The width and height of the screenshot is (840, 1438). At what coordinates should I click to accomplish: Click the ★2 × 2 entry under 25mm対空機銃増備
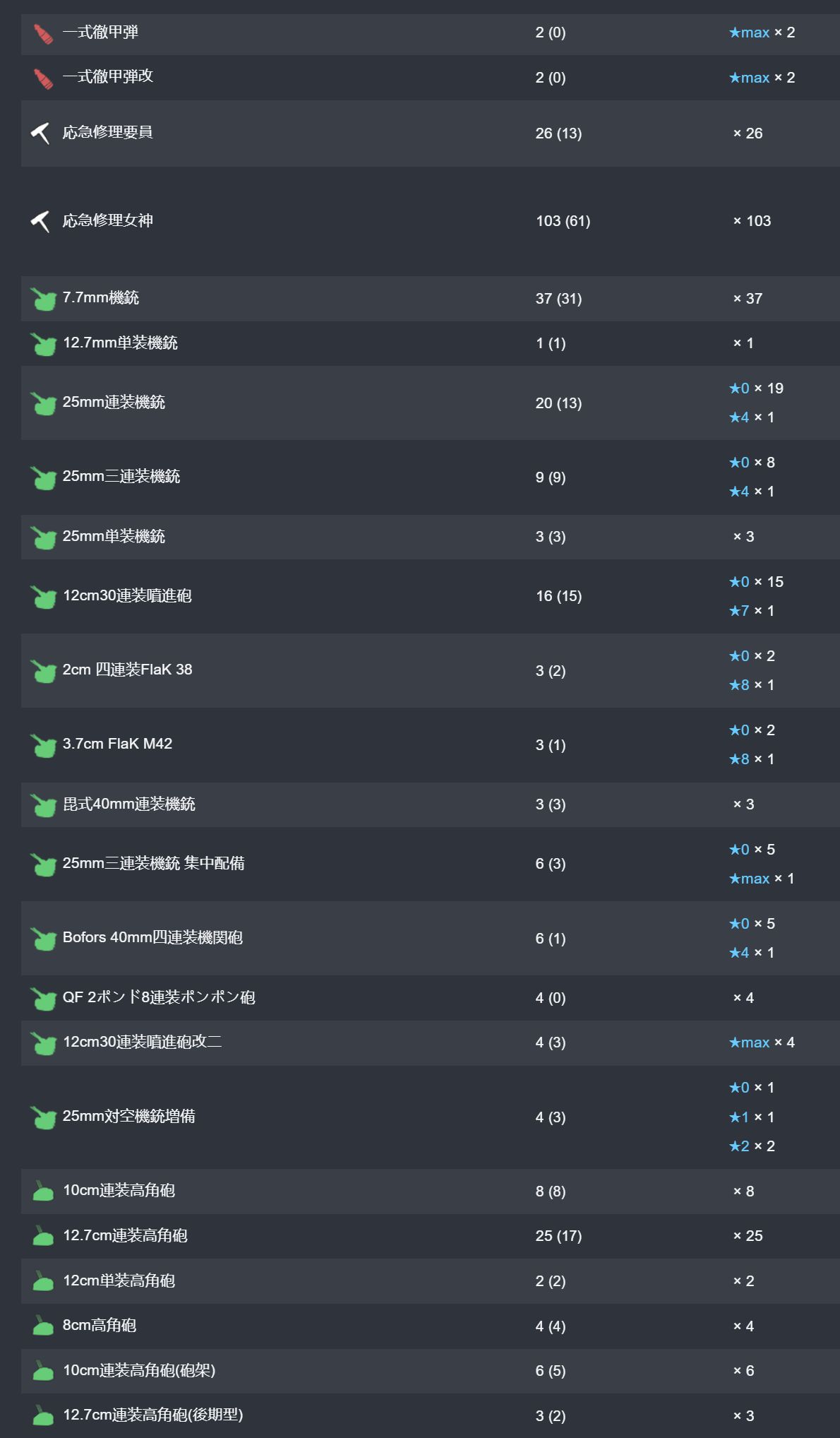click(752, 1146)
